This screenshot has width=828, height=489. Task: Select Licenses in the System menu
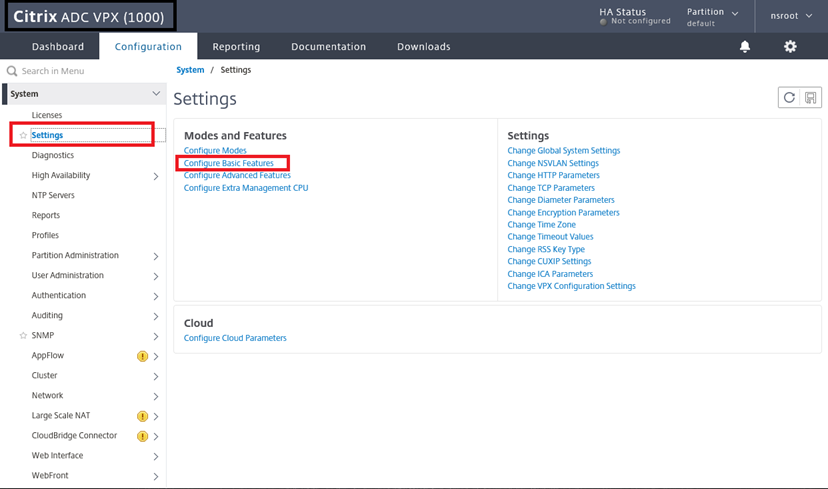pyautogui.click(x=46, y=115)
